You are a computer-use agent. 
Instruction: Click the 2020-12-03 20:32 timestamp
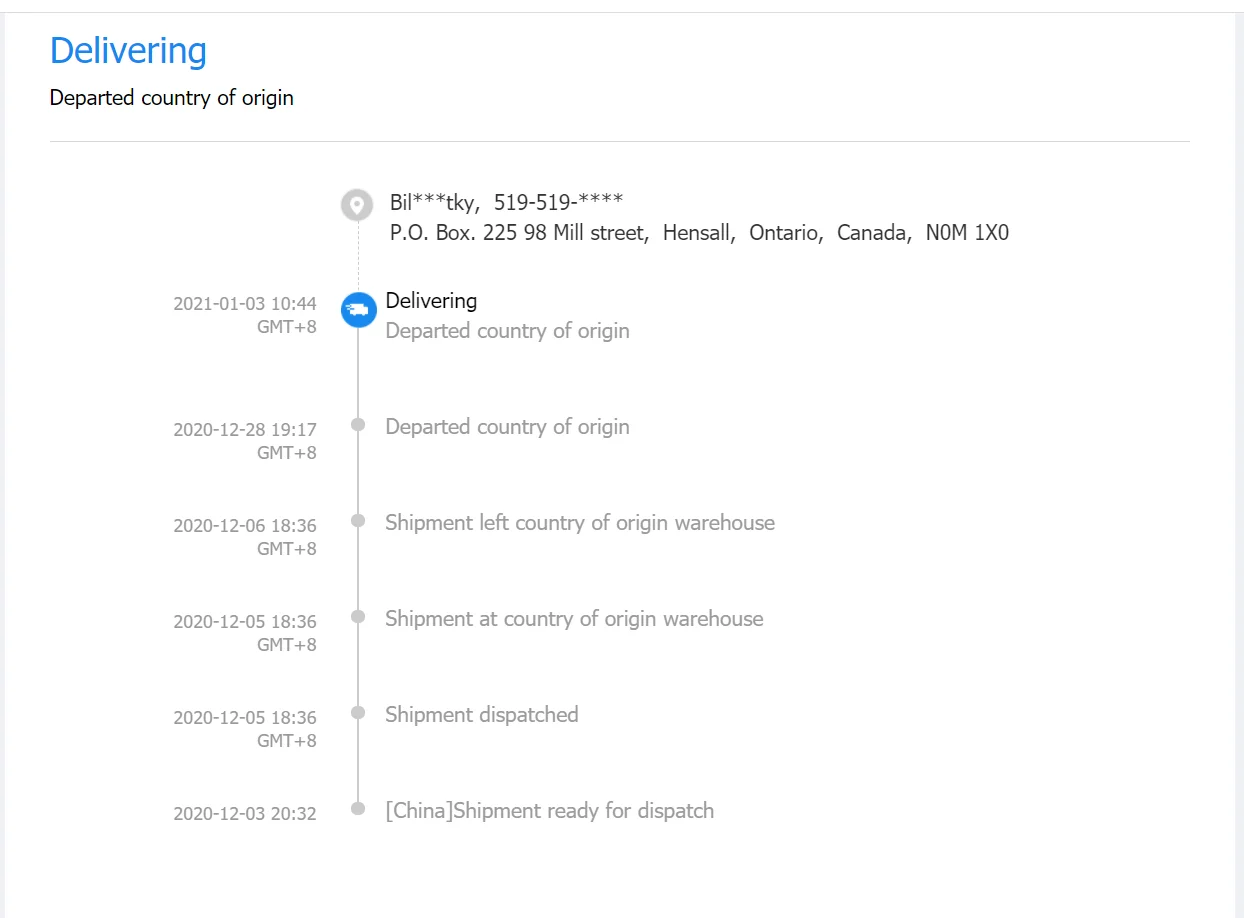[245, 814]
